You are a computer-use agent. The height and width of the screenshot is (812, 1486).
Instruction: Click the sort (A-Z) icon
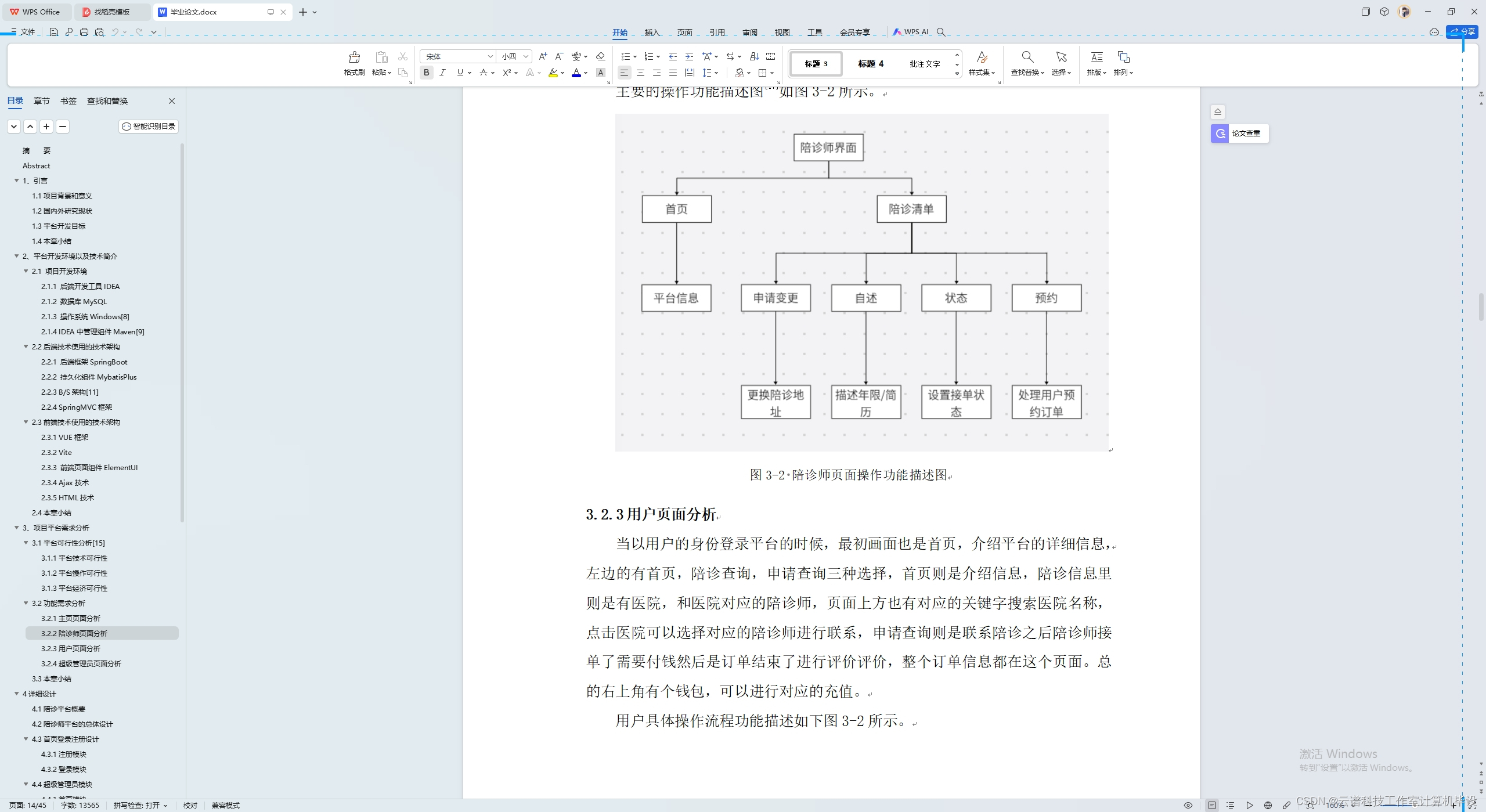[x=754, y=56]
